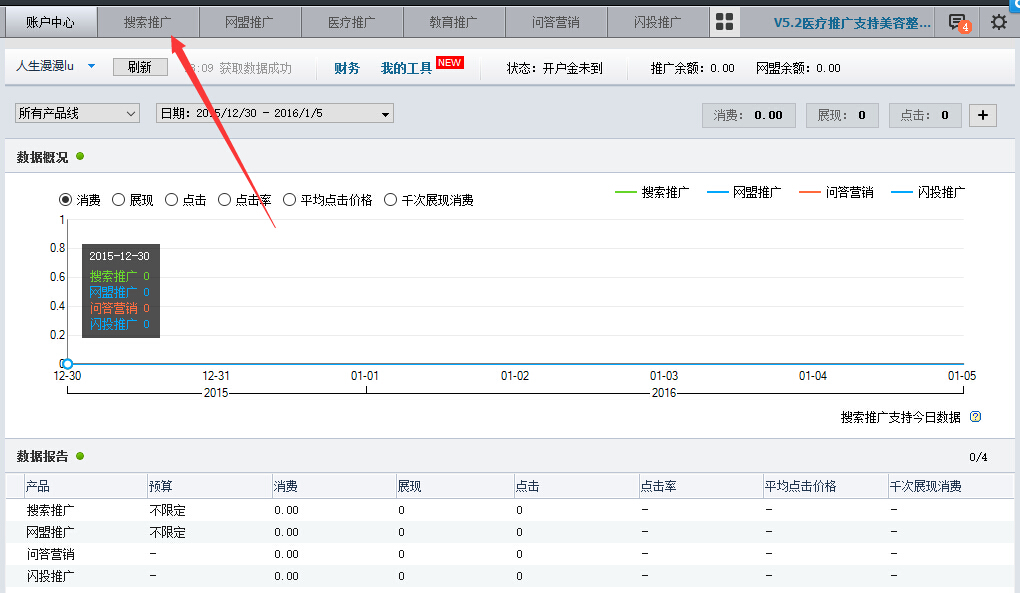Viewport: 1020px width, 593px height.
Task: Click the 网盟余额 0.00 balance text
Action: pos(798,68)
